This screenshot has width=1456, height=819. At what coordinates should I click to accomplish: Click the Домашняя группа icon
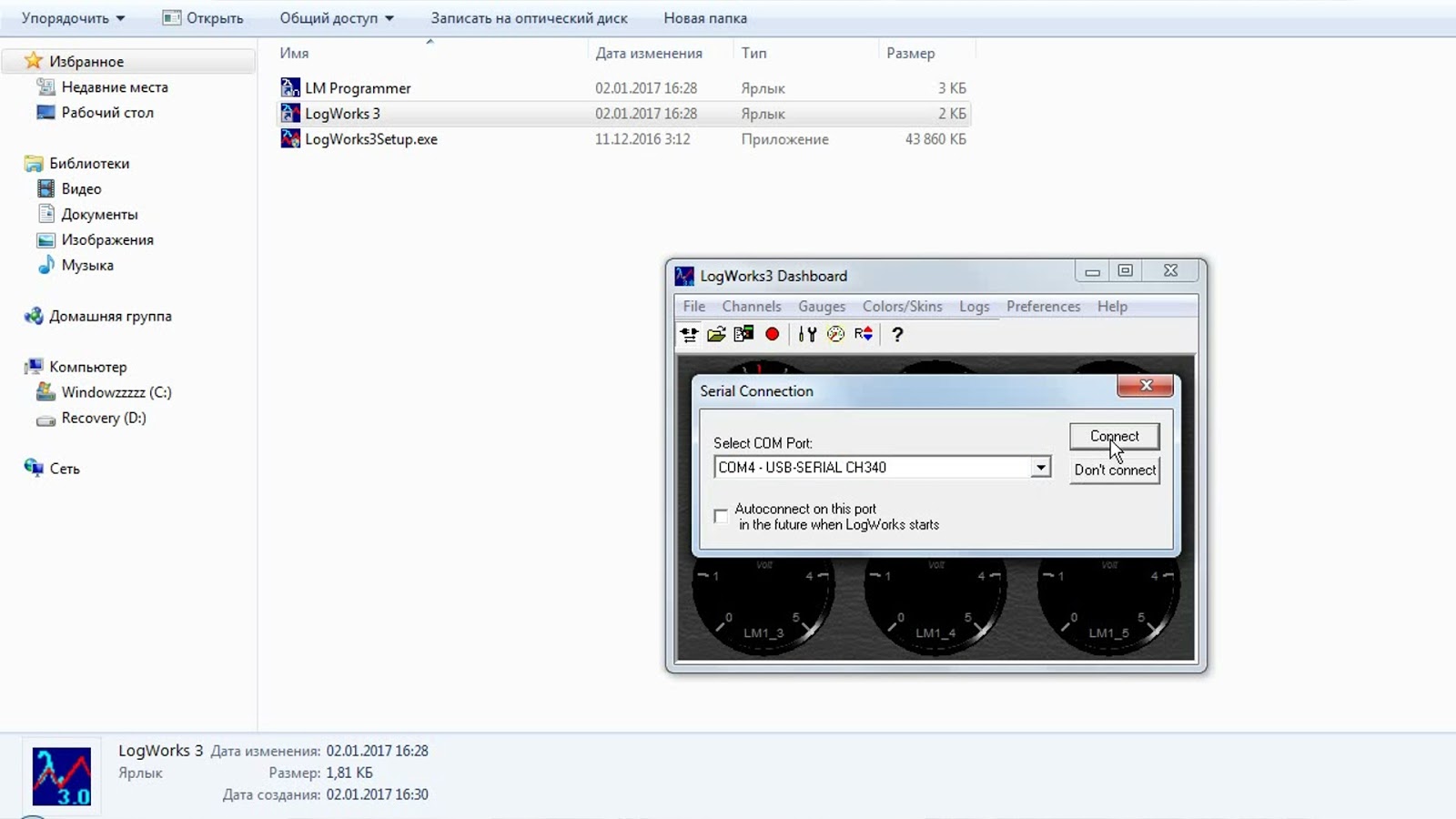34,316
